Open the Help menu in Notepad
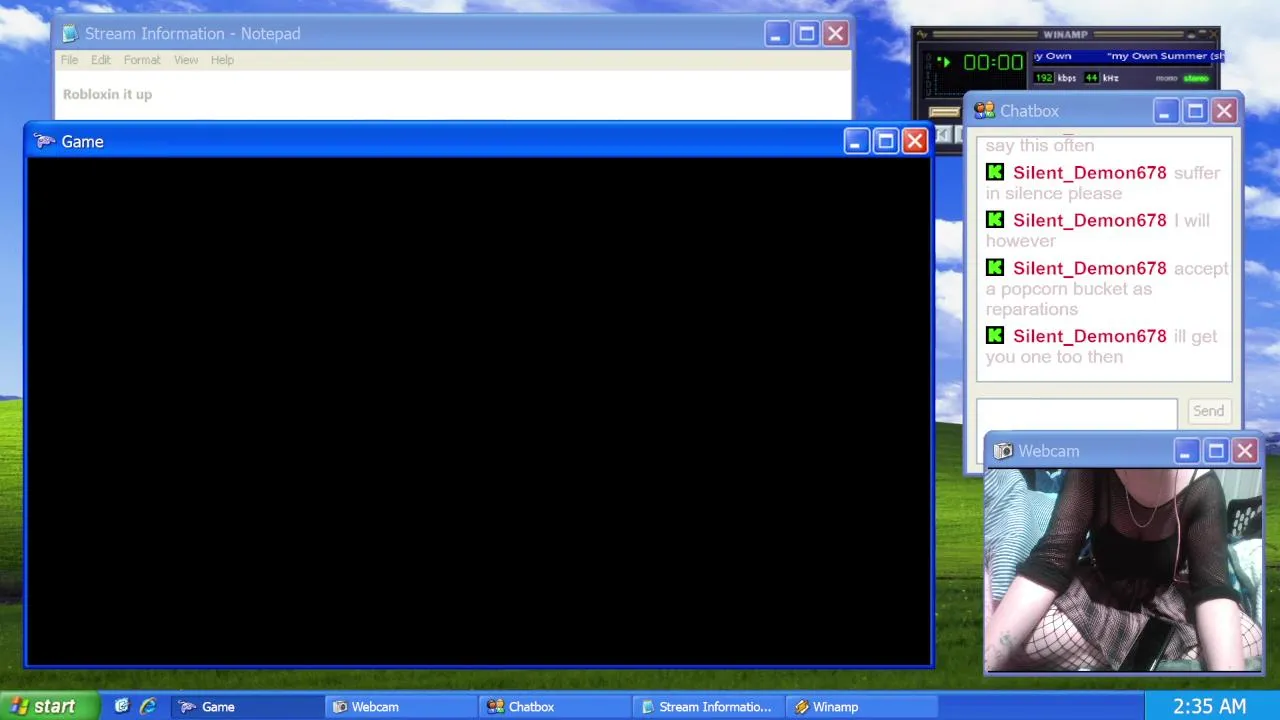 (222, 60)
